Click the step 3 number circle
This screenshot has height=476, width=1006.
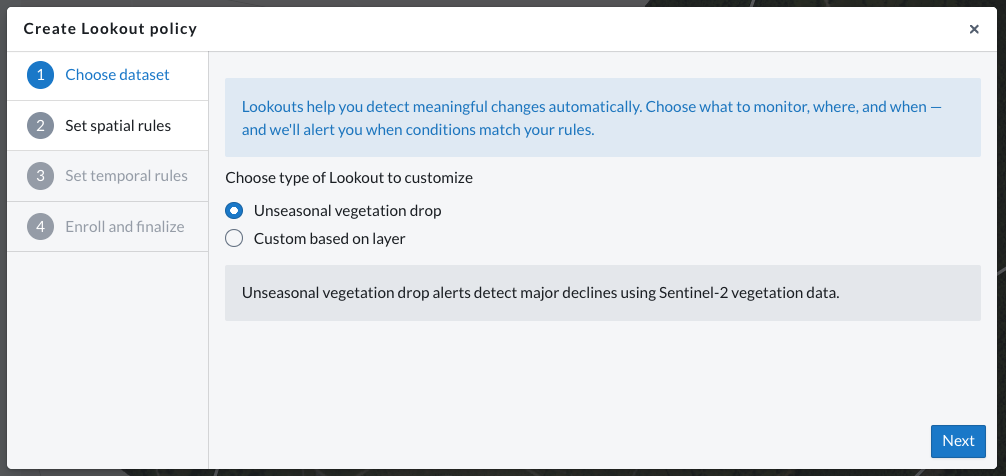point(41,176)
